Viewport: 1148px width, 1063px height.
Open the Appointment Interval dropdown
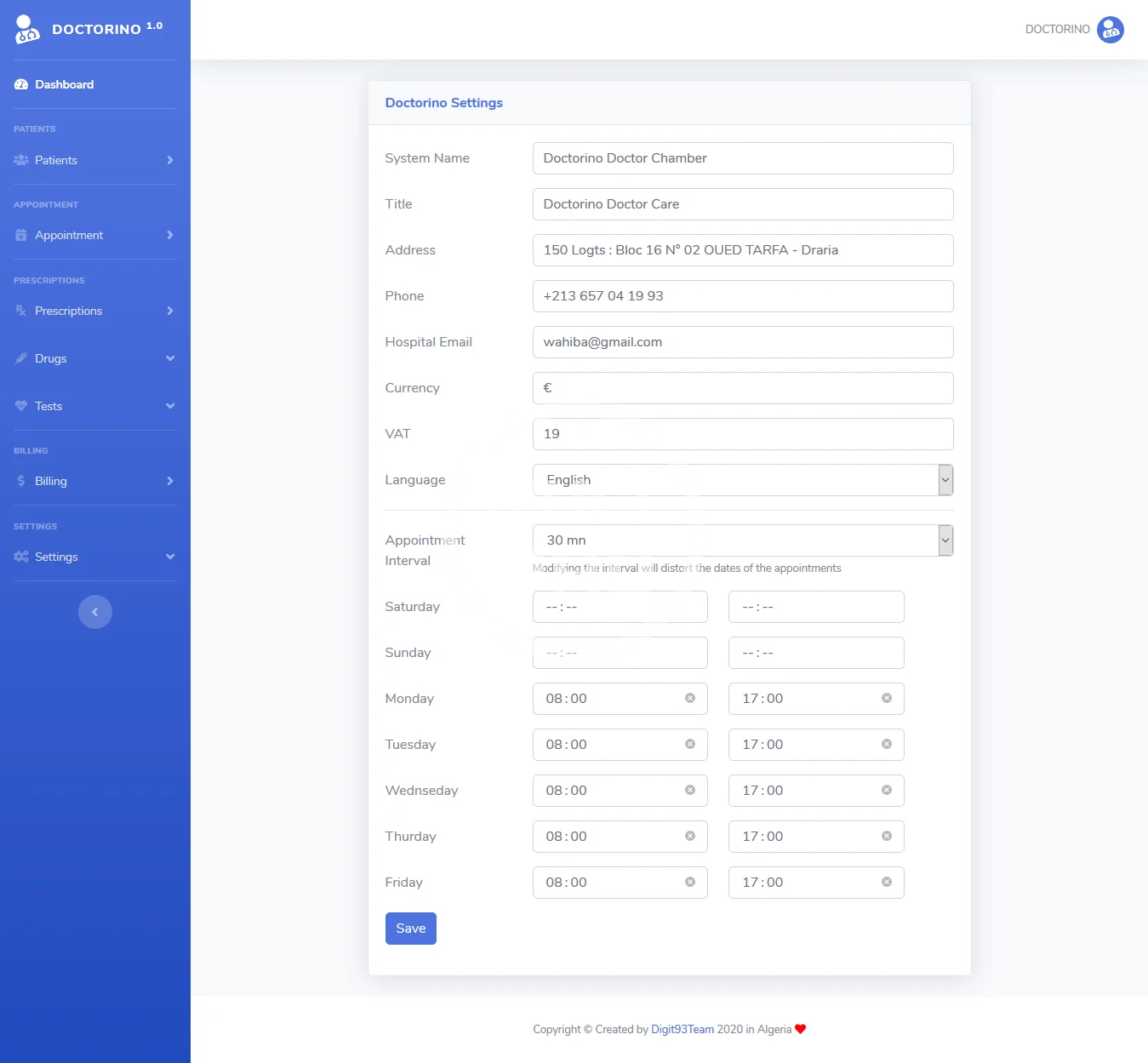click(742, 540)
